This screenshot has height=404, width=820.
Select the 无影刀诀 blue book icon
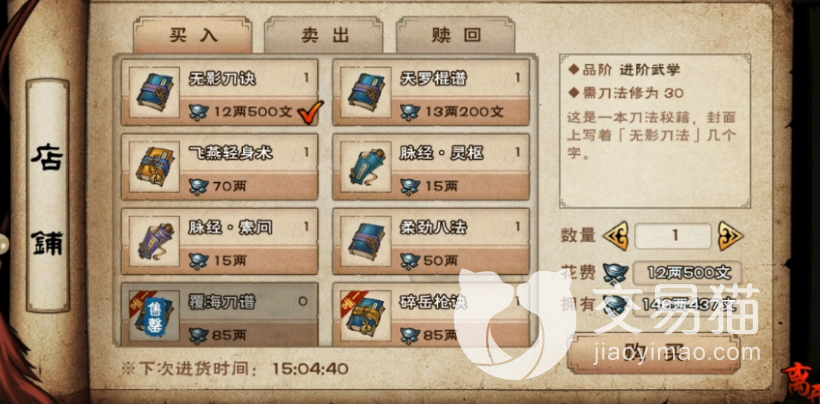(151, 92)
